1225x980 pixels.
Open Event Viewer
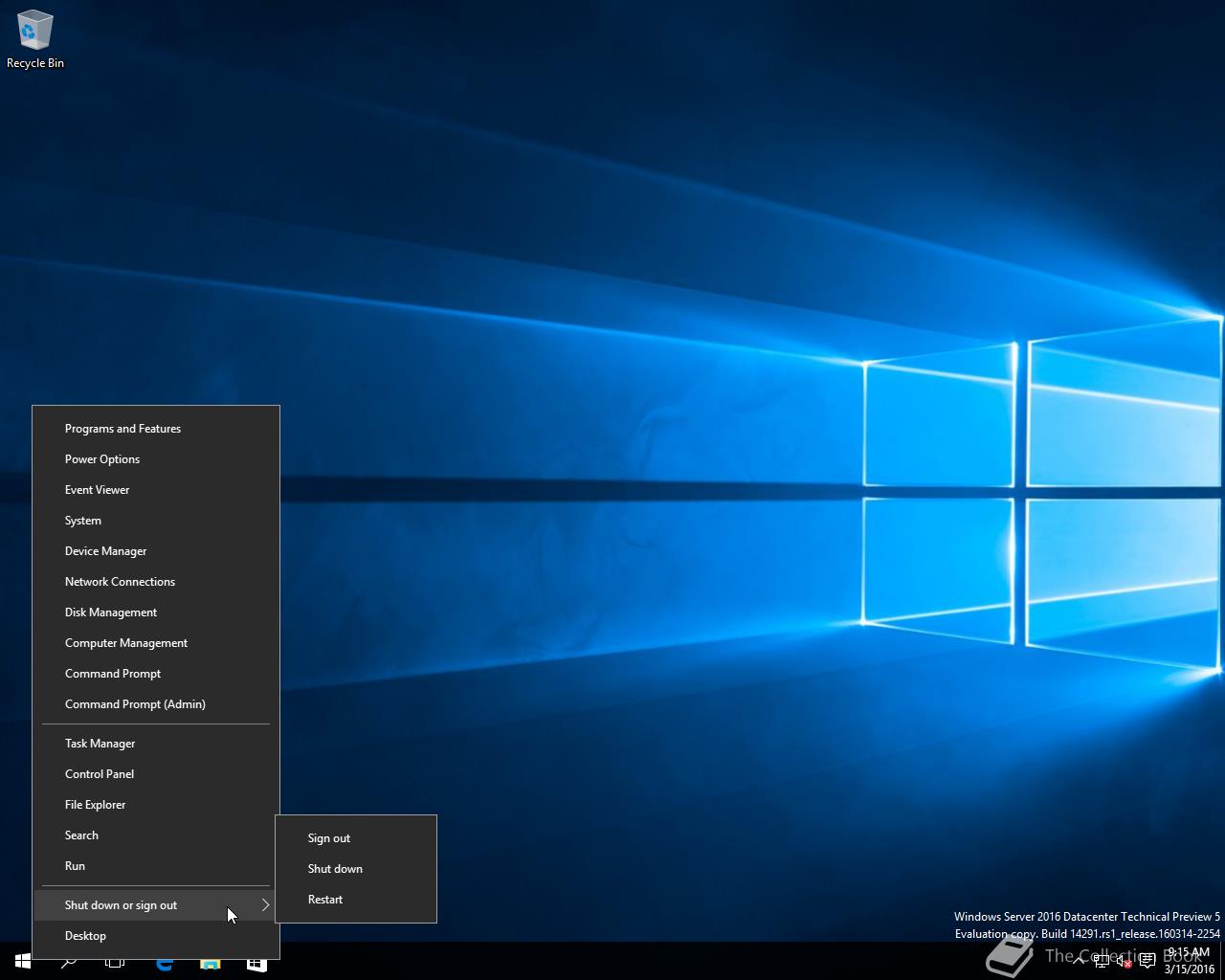click(156, 490)
